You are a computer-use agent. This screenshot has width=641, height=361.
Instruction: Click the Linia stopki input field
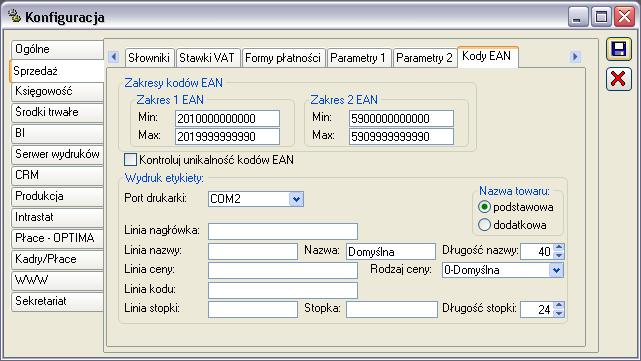(253, 309)
